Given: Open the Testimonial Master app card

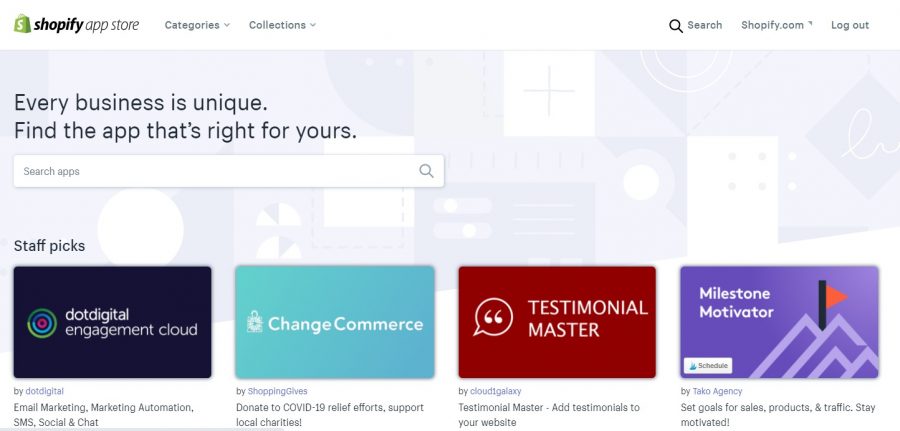Looking at the screenshot, I should [557, 322].
